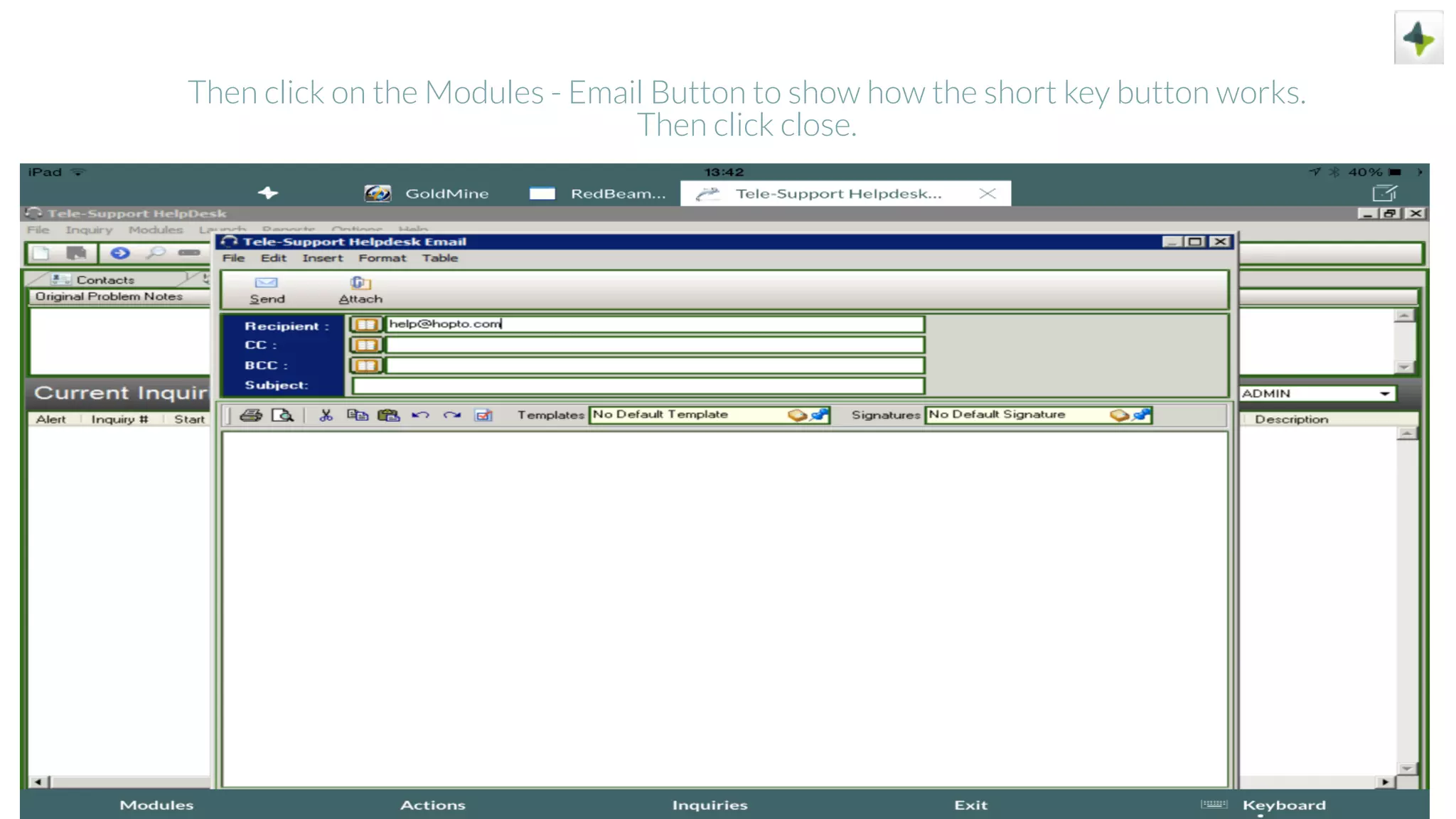Select the Contacts tab
The height and width of the screenshot is (819, 1456).
click(x=105, y=280)
